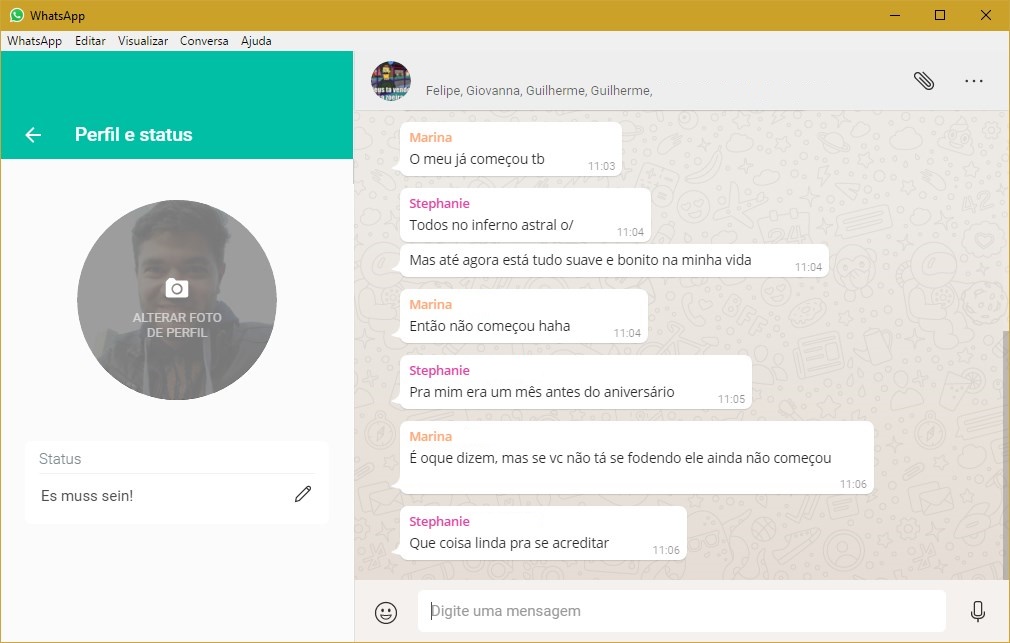This screenshot has height=643, width=1010.
Task: Open the Editar menu
Action: click(90, 41)
